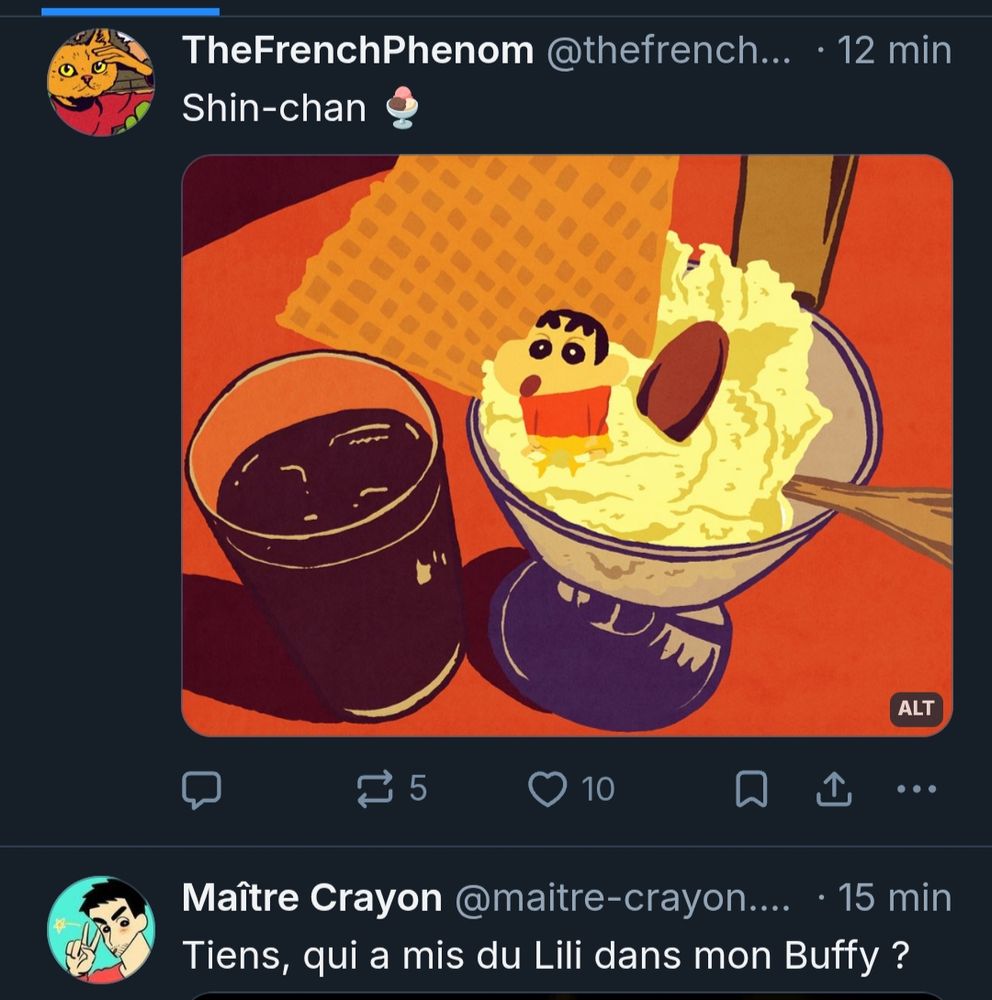Visit the @thefrench... handle

669,50
